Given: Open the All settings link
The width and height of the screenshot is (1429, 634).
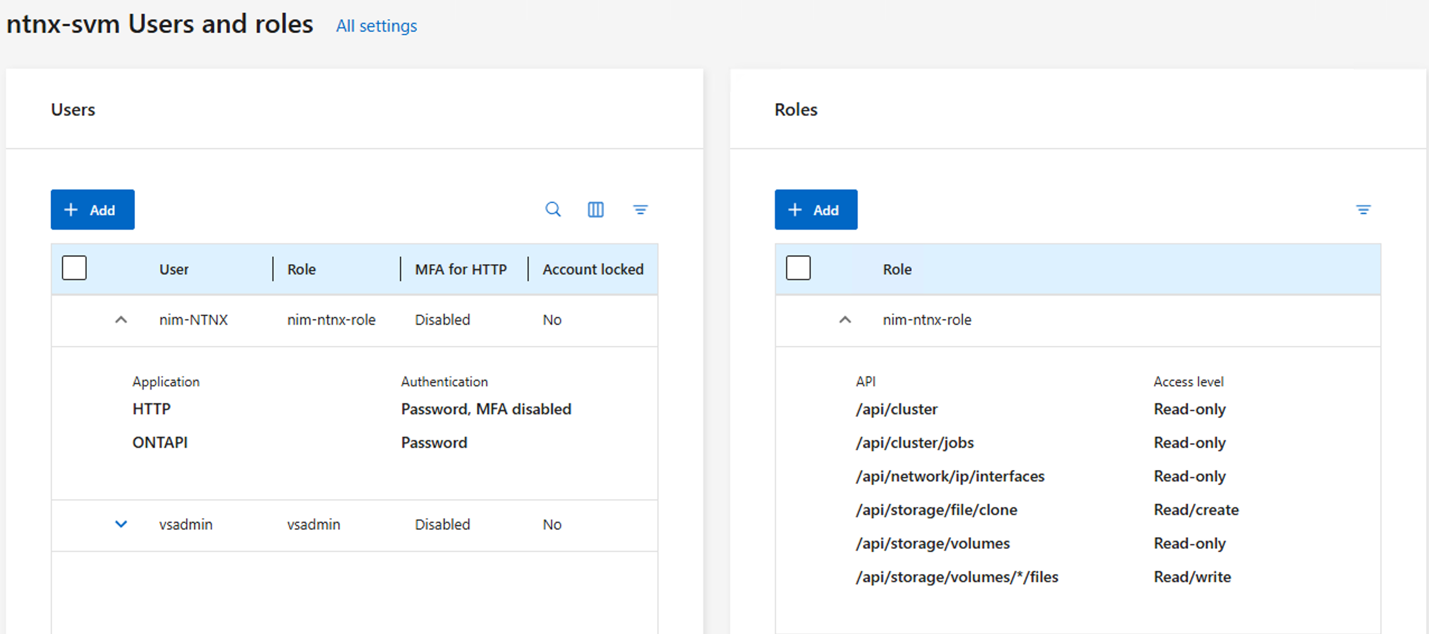Looking at the screenshot, I should [x=376, y=26].
